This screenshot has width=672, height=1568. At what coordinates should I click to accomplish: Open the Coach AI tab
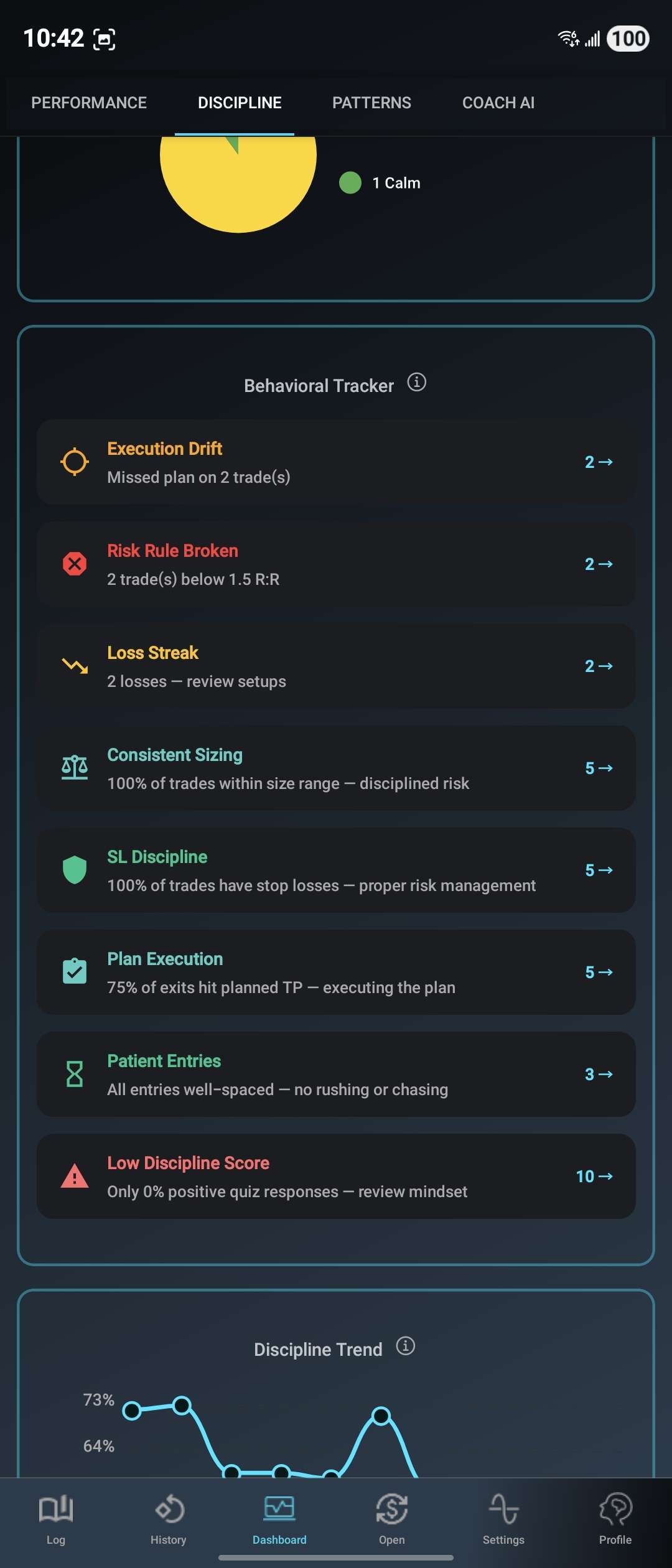(x=497, y=102)
